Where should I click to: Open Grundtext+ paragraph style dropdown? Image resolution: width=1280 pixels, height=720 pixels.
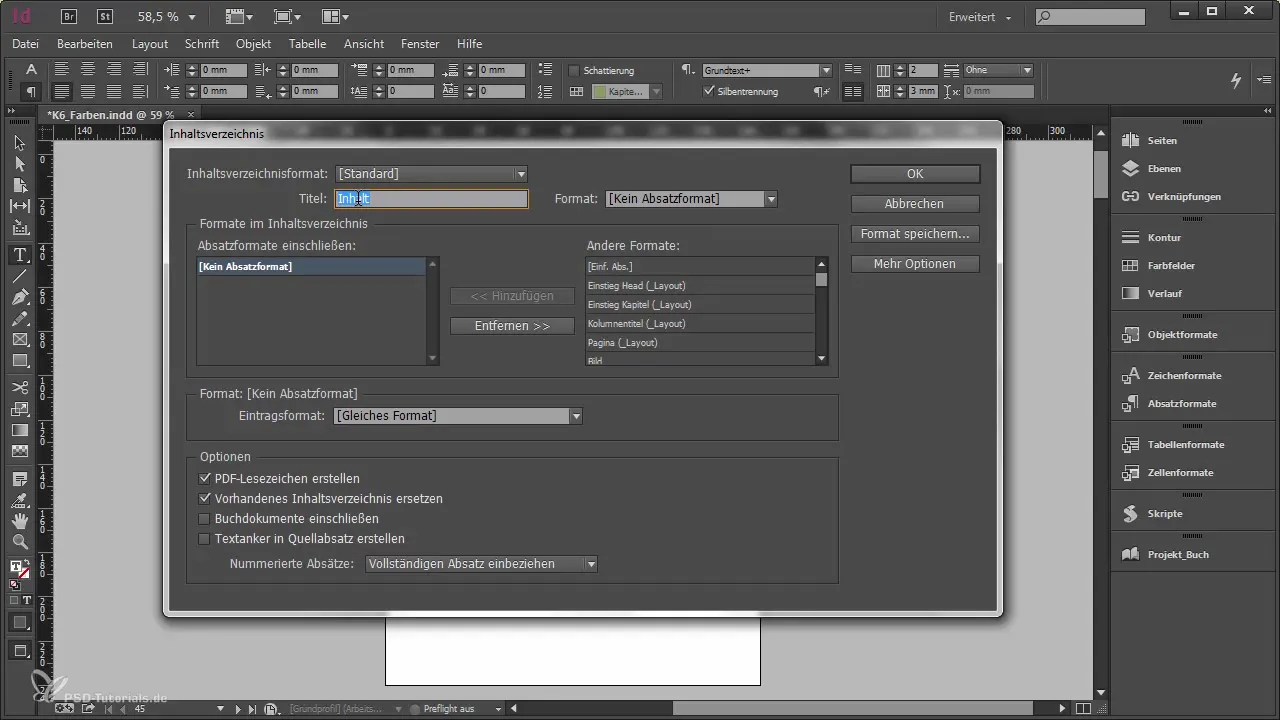pos(767,71)
